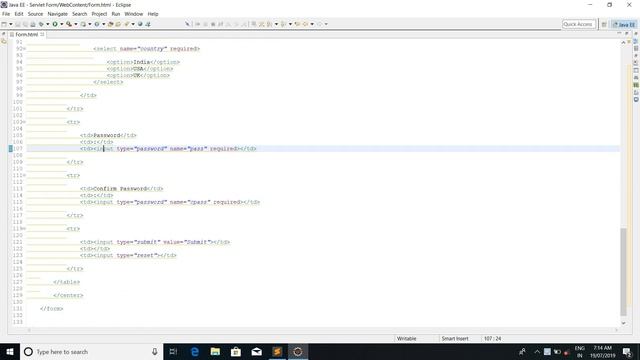Click the closing center tag line
Image resolution: width=640 pixels, height=360 pixels.
(x=68, y=295)
